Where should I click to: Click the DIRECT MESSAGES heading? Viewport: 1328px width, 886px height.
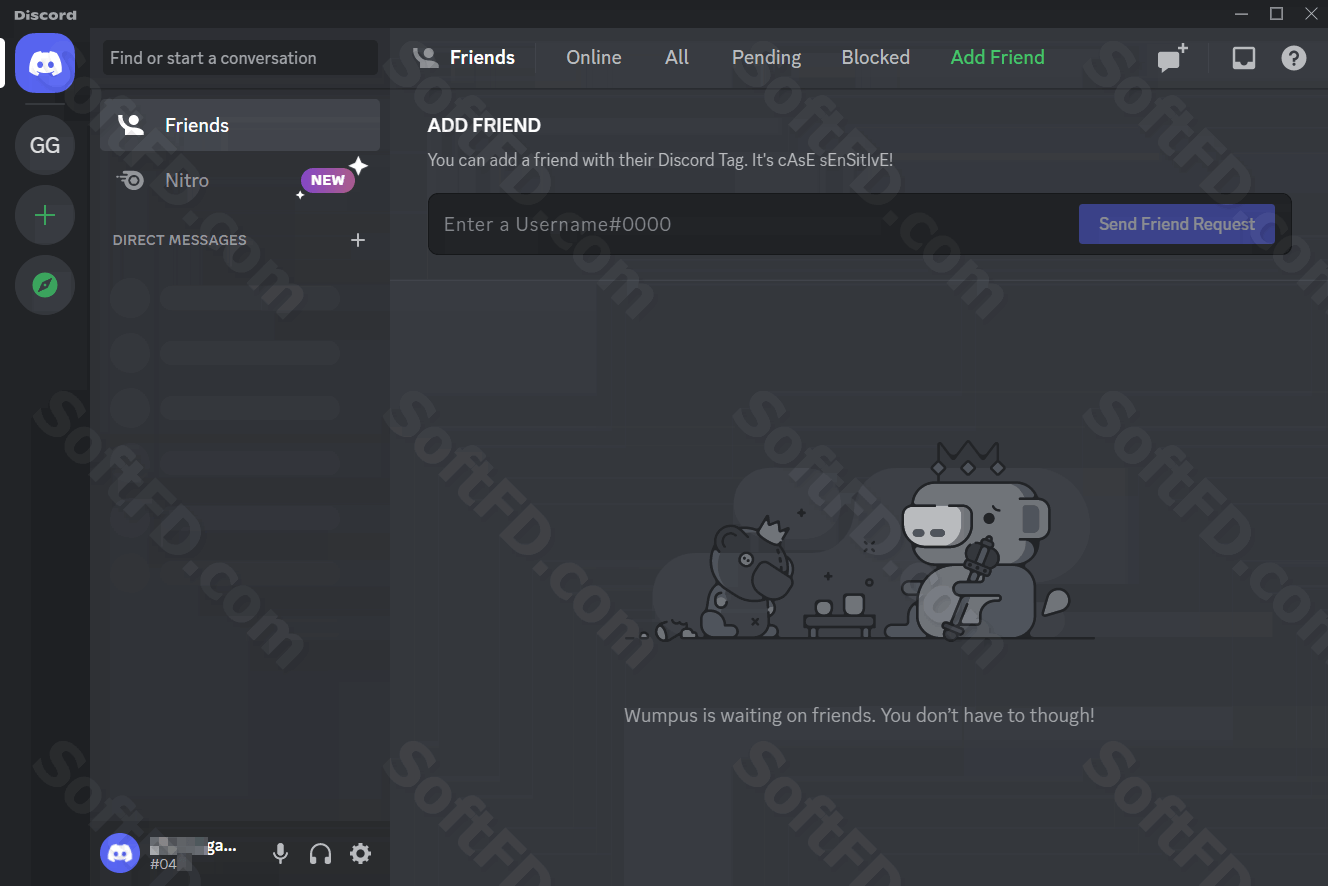tap(179, 240)
